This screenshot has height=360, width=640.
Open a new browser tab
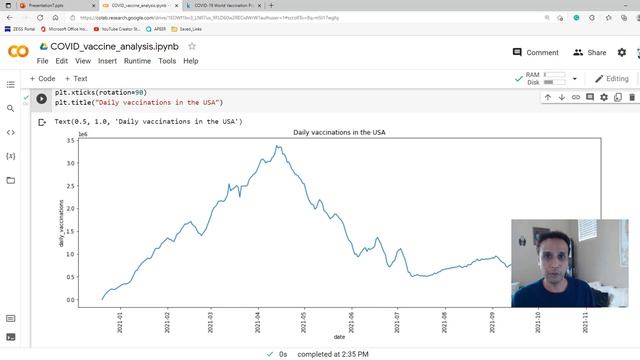click(x=271, y=5)
